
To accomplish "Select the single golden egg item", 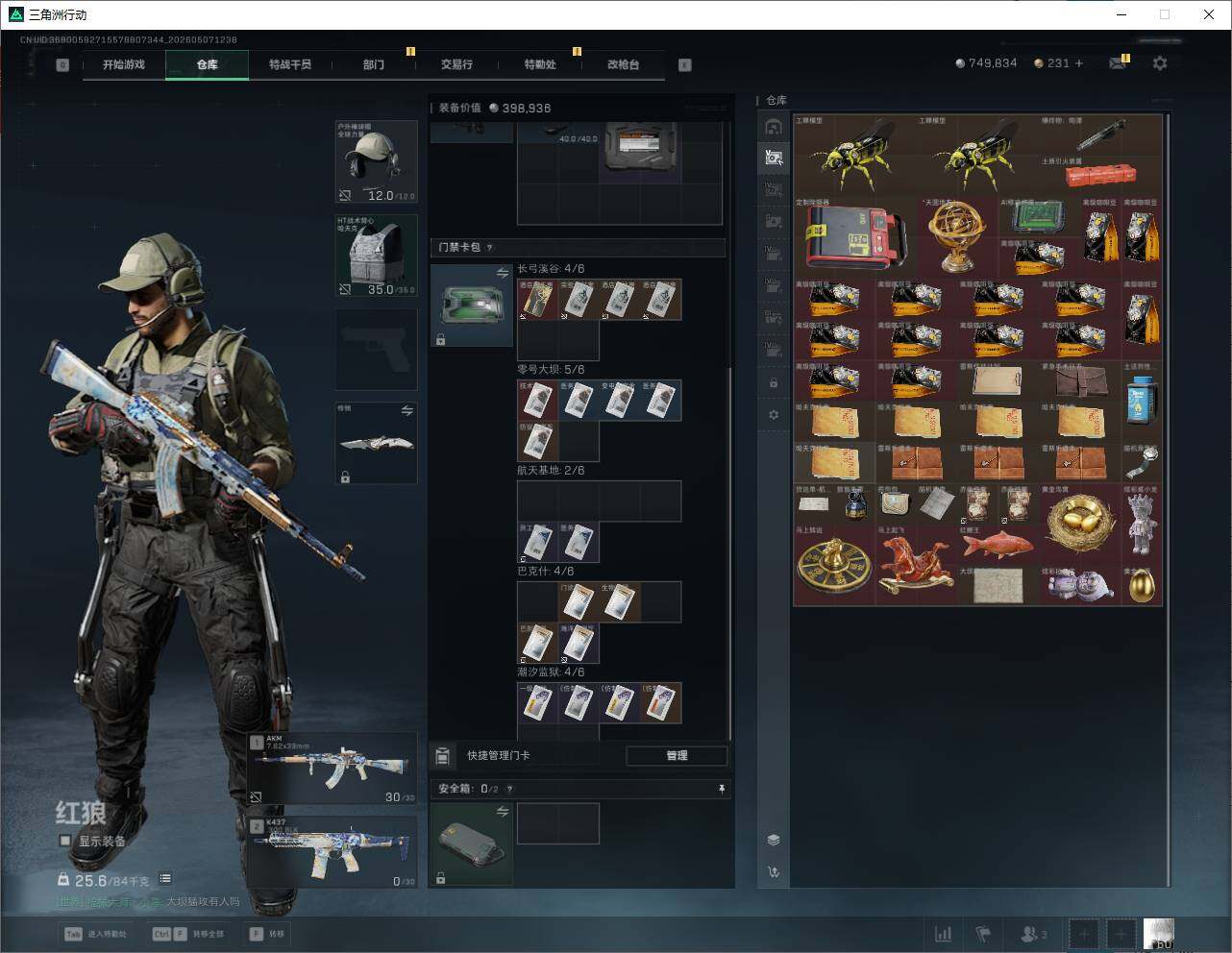I will pos(1142,585).
